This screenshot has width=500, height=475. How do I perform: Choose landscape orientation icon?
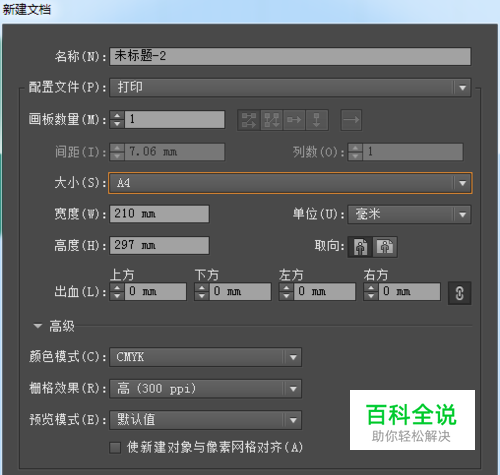click(385, 247)
